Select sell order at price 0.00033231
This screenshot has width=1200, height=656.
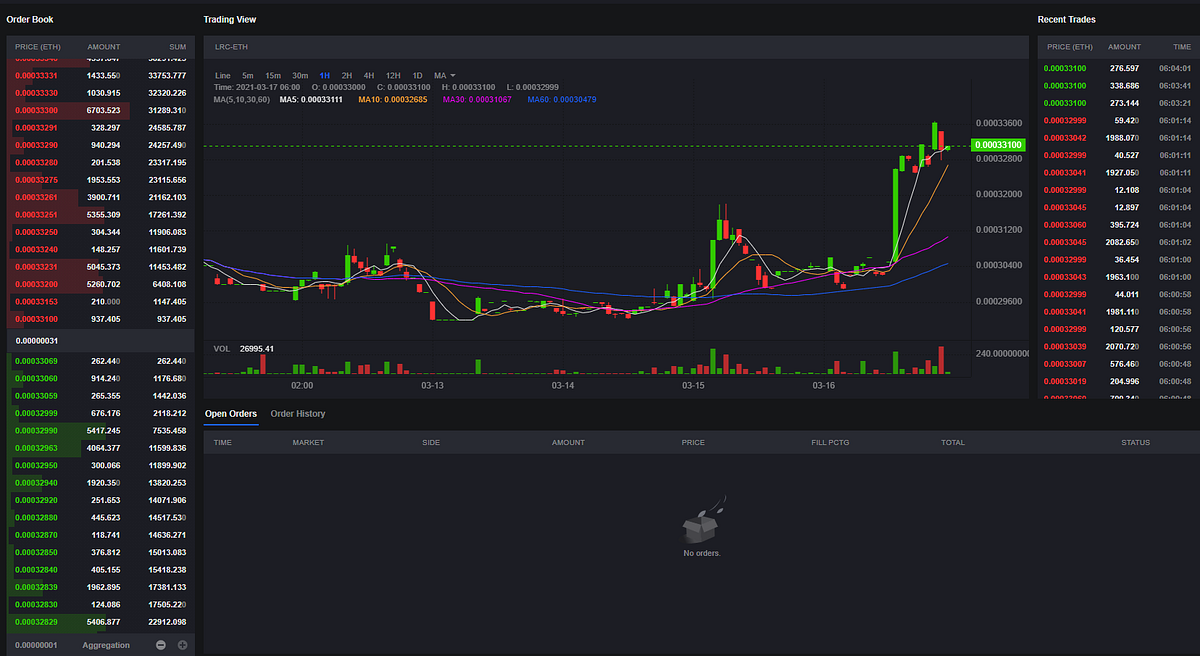[101, 267]
